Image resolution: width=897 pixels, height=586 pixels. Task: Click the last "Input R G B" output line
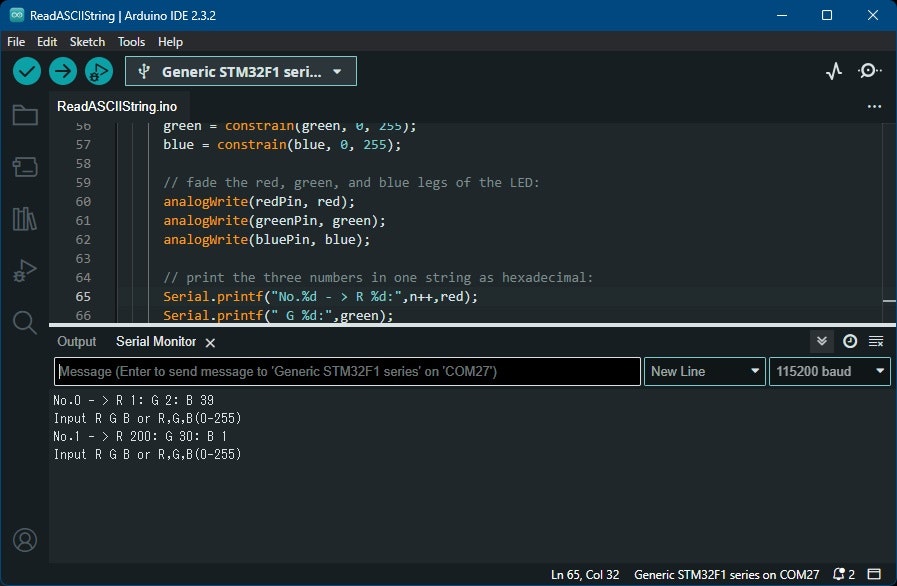pos(148,454)
